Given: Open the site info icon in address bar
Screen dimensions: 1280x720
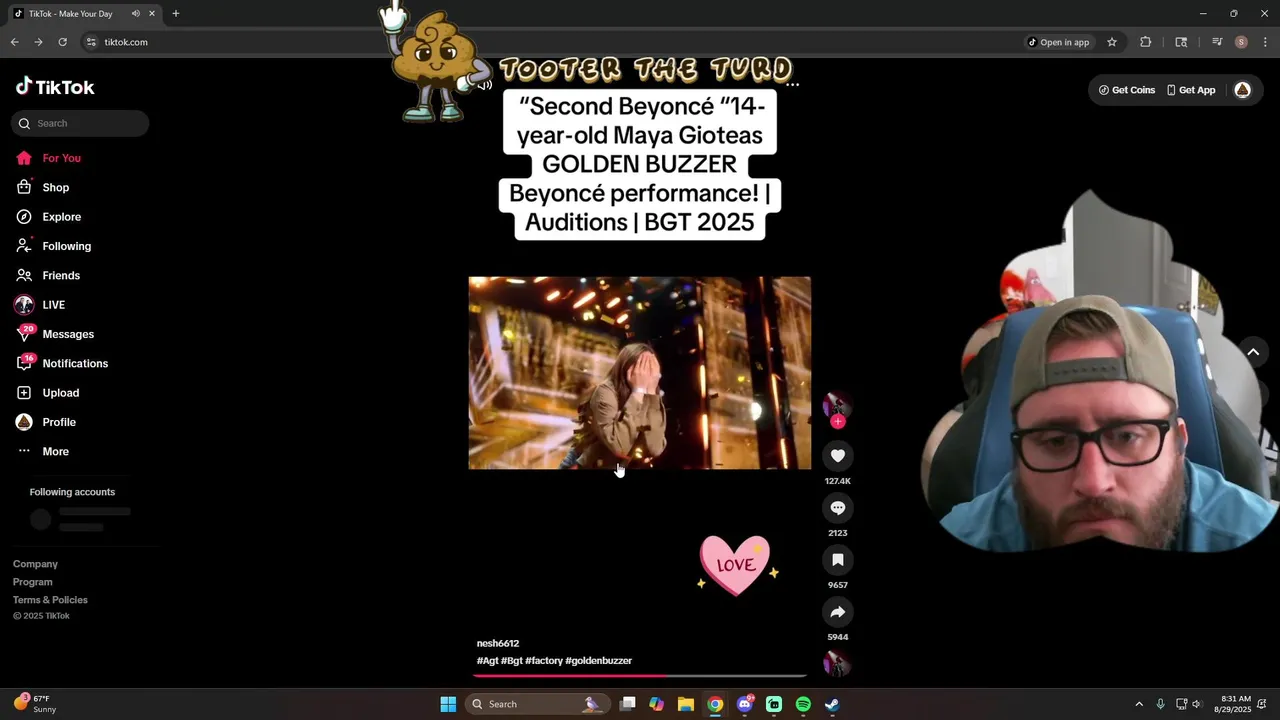Looking at the screenshot, I should (x=91, y=42).
